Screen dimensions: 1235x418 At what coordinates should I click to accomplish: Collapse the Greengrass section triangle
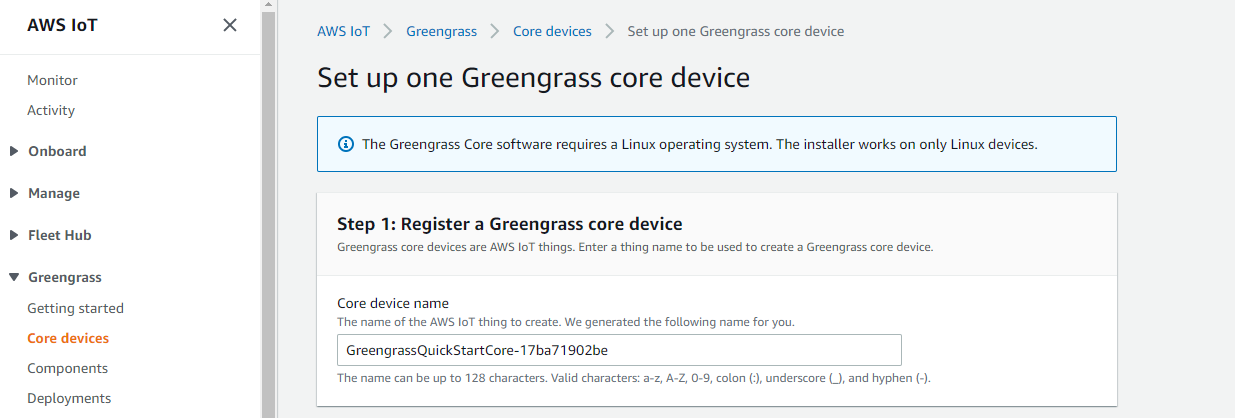pyautogui.click(x=14, y=278)
